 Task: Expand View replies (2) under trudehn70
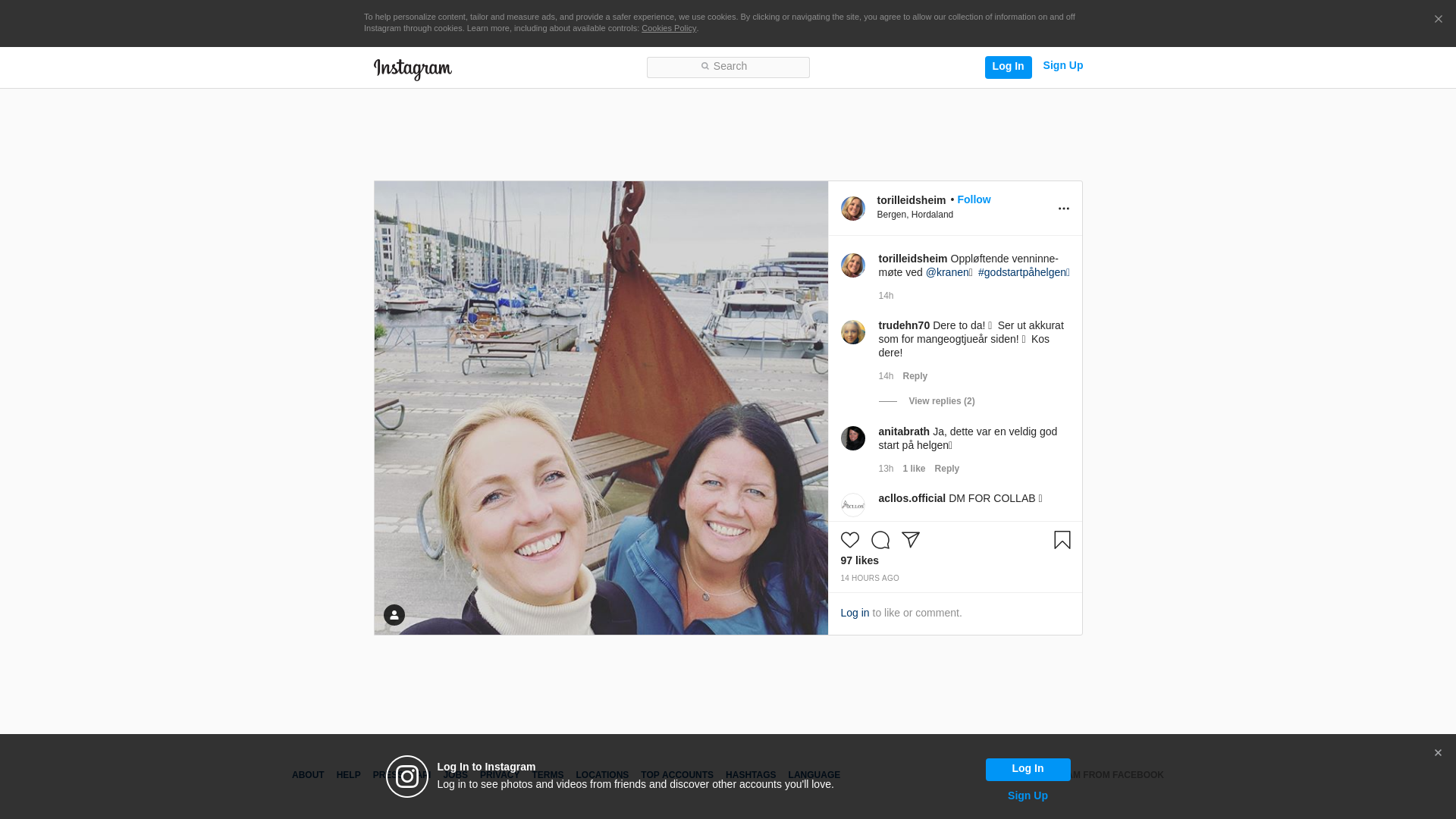coord(941,401)
